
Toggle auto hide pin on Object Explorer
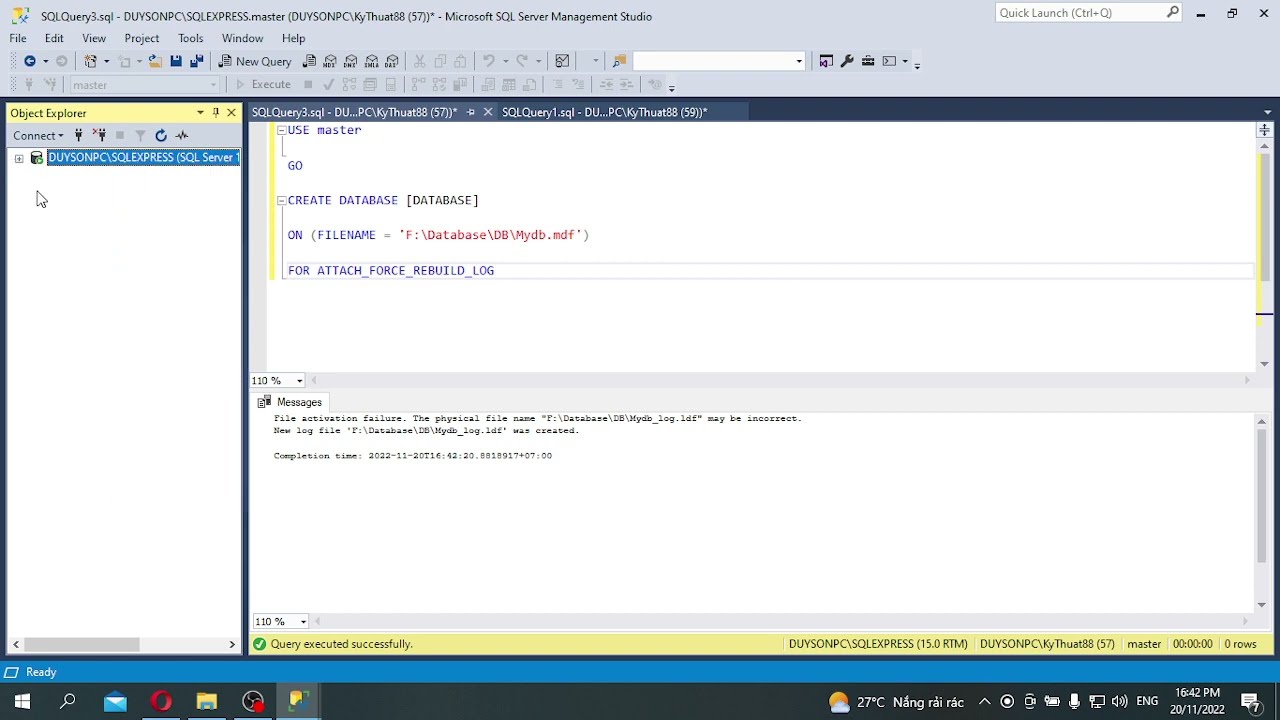pyautogui.click(x=215, y=113)
